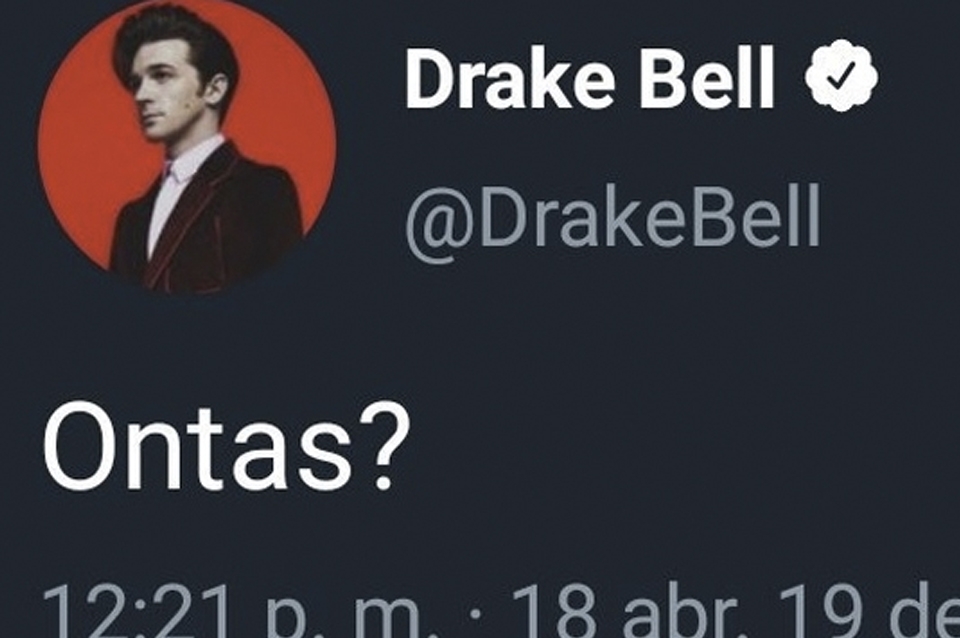Open the @DrakeBell handle link
Viewport: 960px width, 638px height.
click(612, 219)
